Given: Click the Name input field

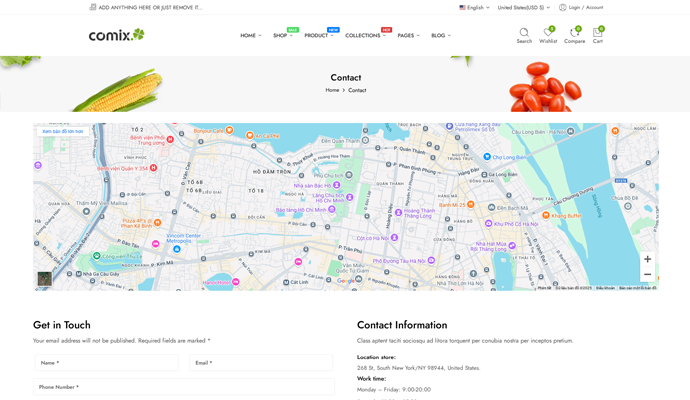Looking at the screenshot, I should point(106,363).
